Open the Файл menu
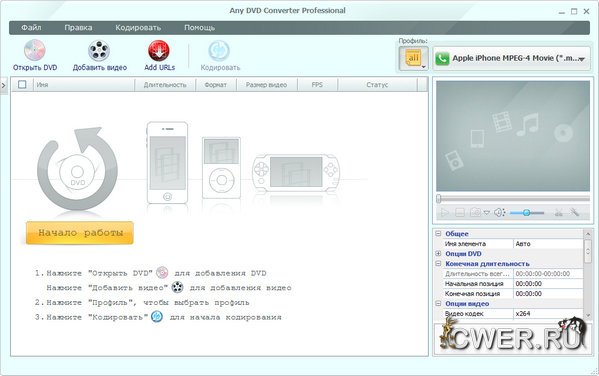Image resolution: width=599 pixels, height=376 pixels. (31, 28)
